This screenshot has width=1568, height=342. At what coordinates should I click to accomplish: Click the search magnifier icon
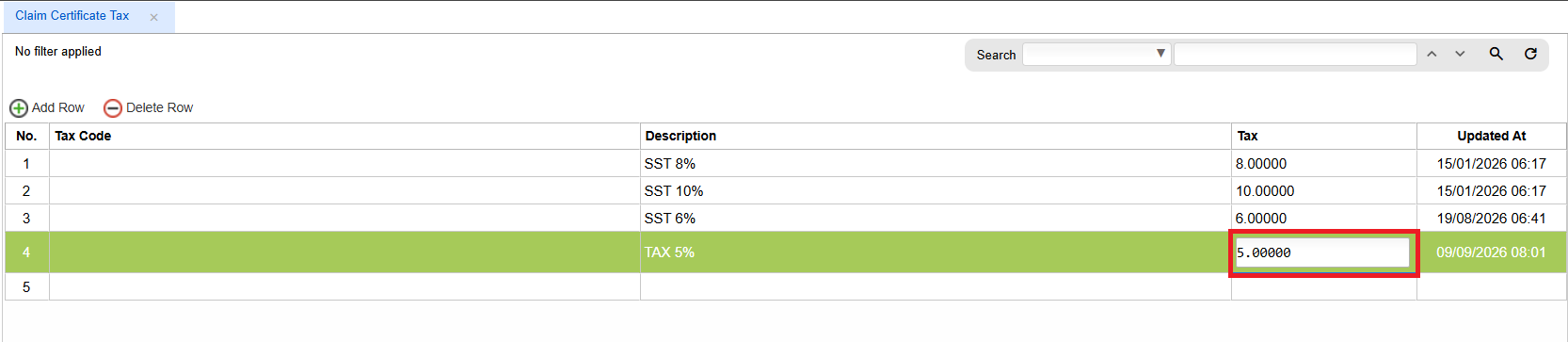1496,54
